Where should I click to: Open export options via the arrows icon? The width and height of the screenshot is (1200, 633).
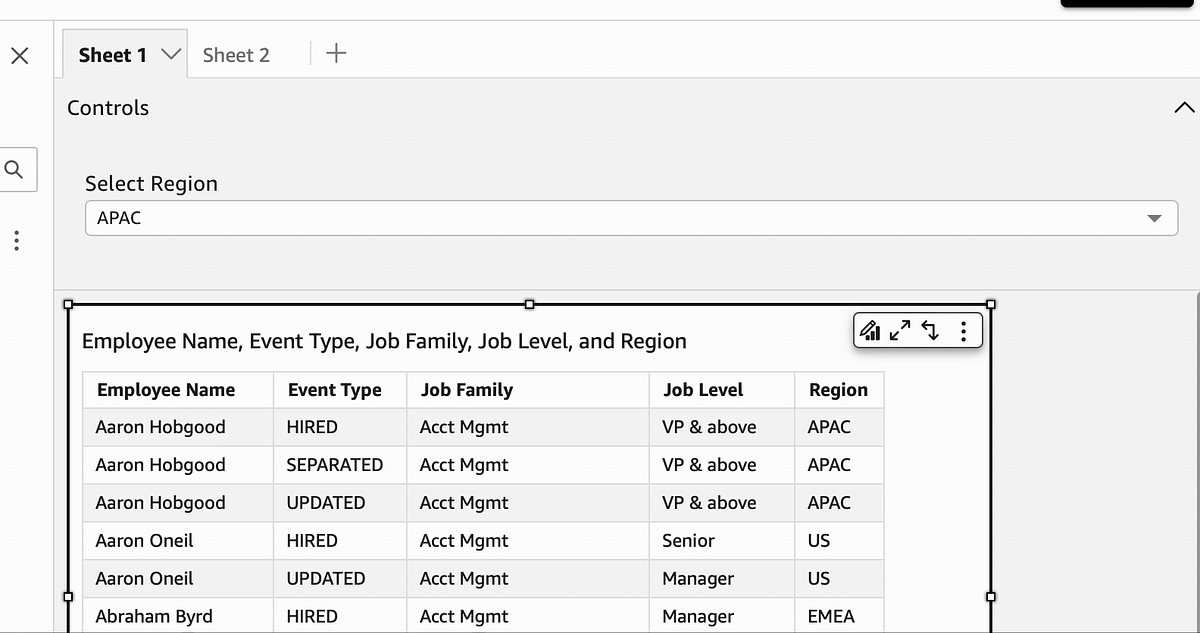click(928, 329)
